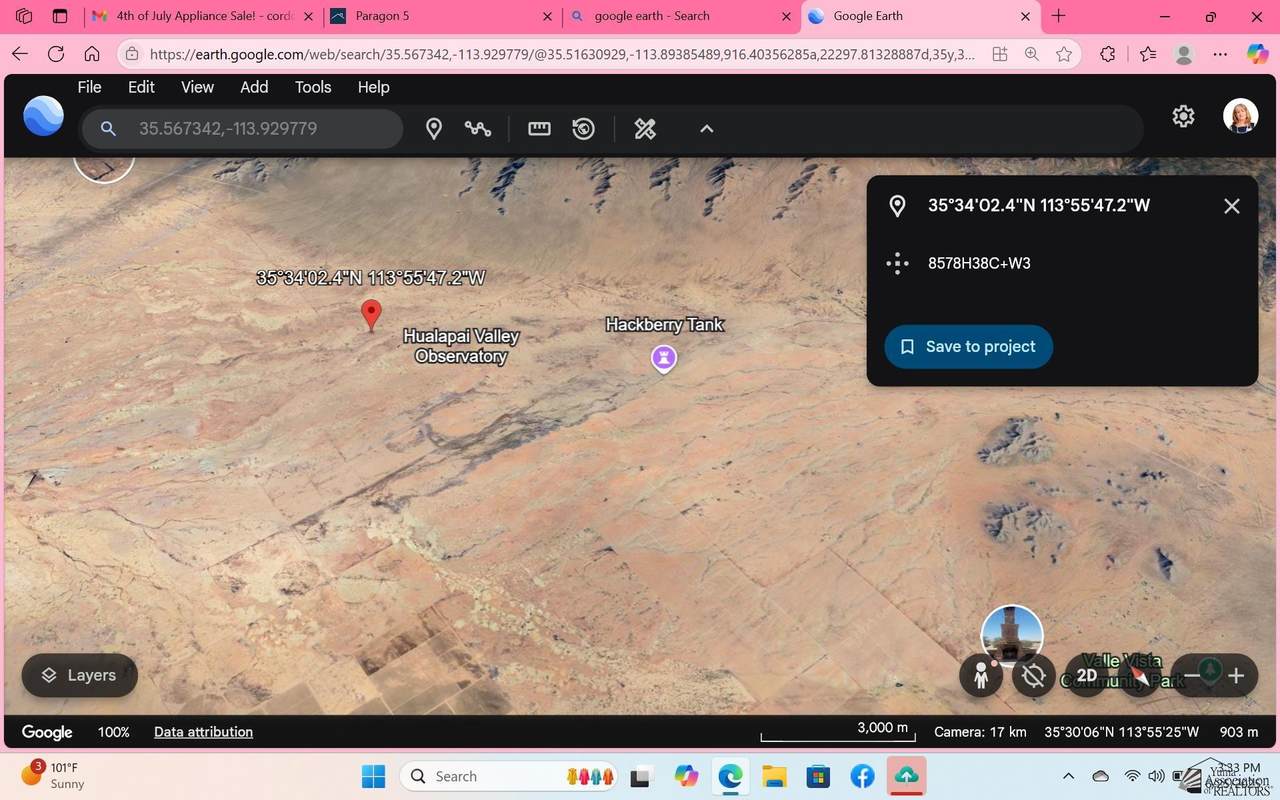Viewport: 1280px width, 800px height.
Task: Open the Help menu
Action: (373, 87)
